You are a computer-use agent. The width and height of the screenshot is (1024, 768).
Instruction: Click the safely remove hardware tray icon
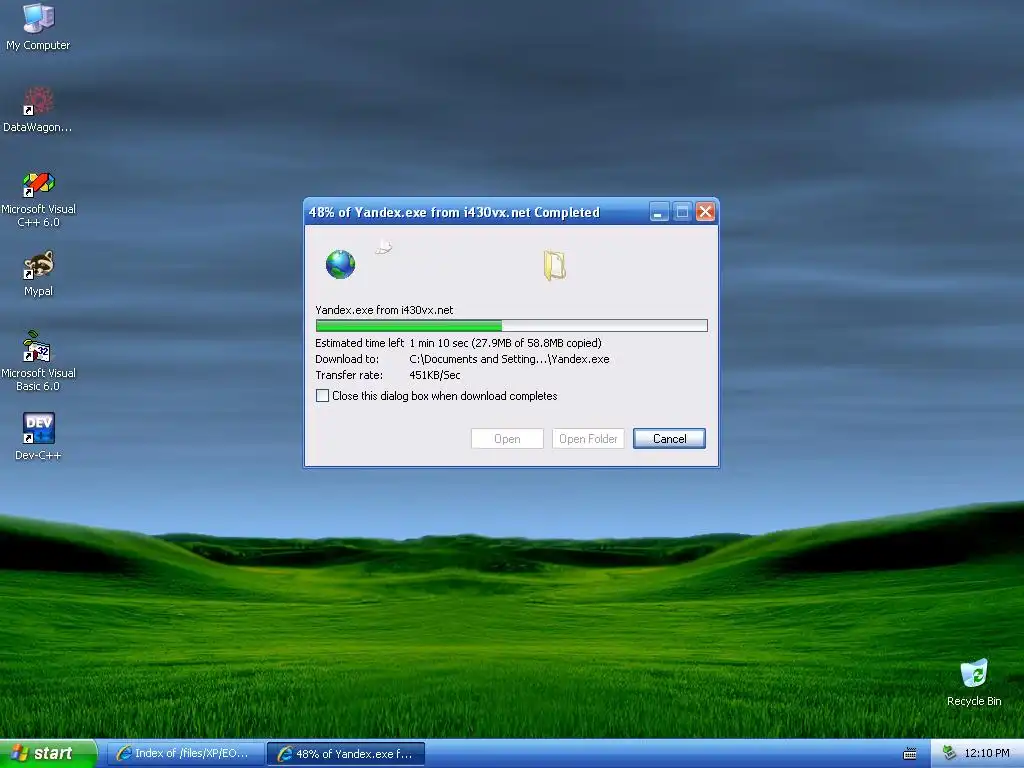point(949,753)
